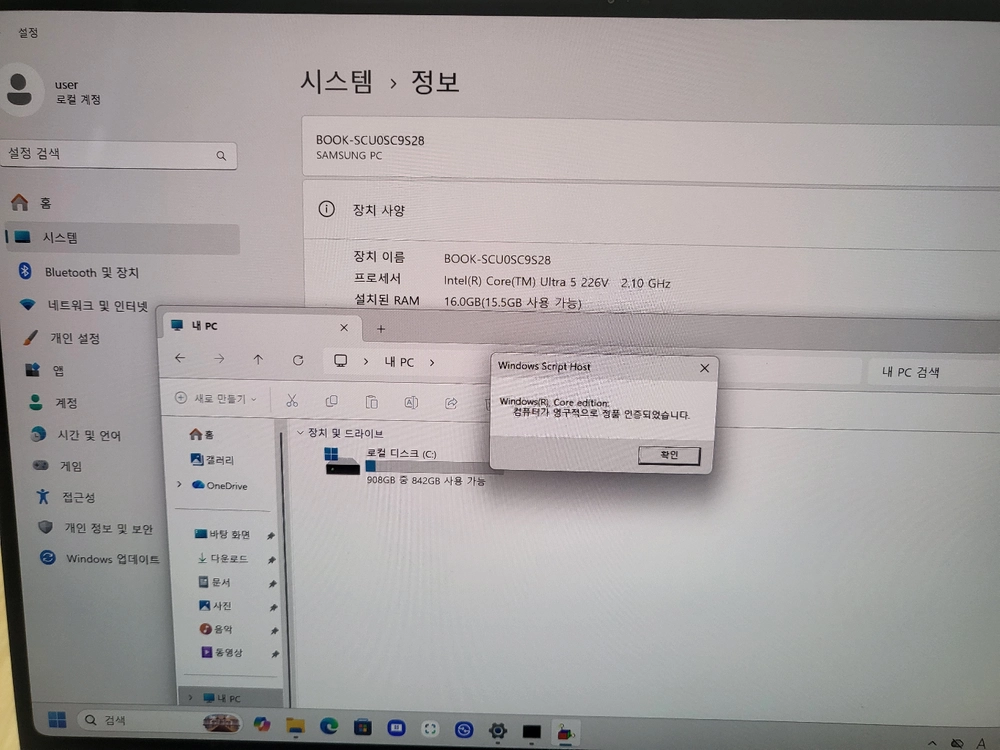The height and width of the screenshot is (750, 1000).
Task: Click the Copy icon in Explorer toolbar
Action: [x=332, y=401]
